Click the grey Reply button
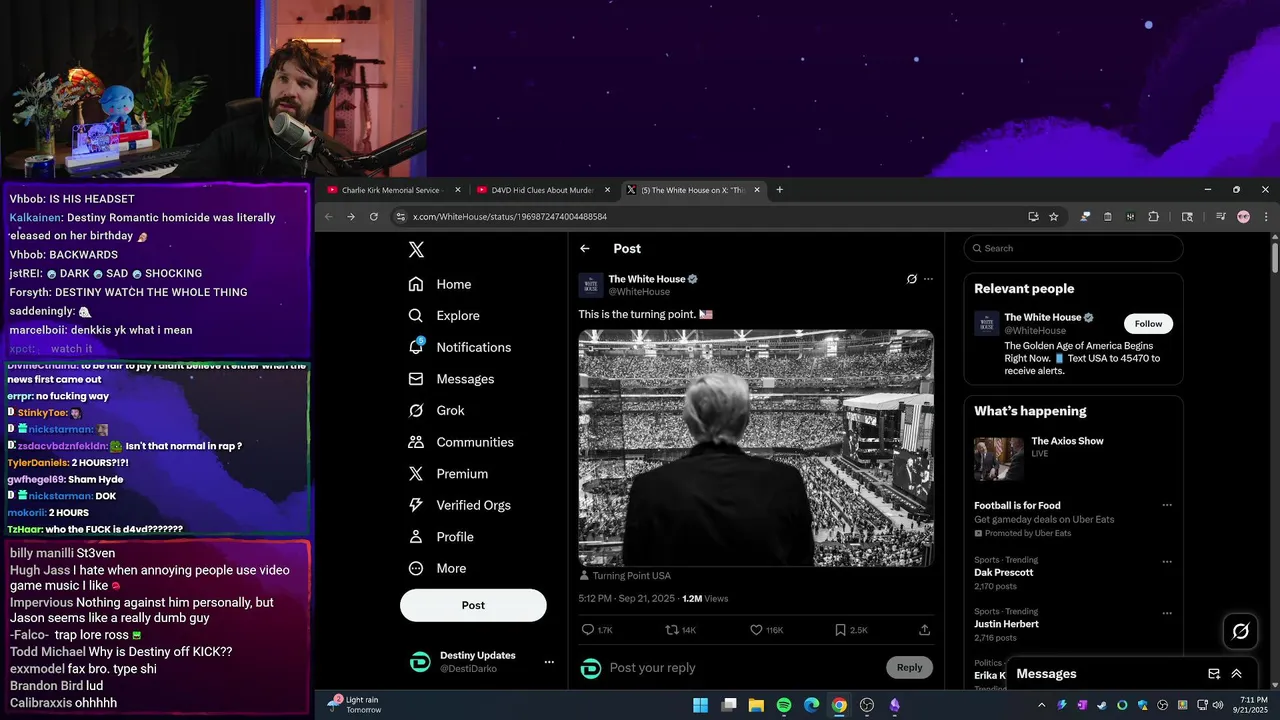 [909, 667]
